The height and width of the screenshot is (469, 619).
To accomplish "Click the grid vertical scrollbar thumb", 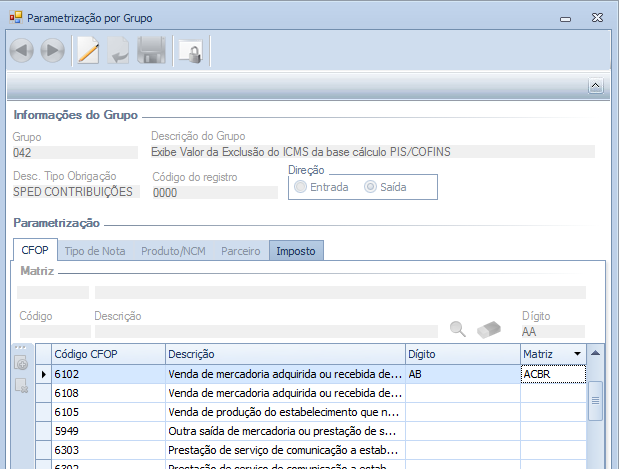I will pyautogui.click(x=595, y=400).
